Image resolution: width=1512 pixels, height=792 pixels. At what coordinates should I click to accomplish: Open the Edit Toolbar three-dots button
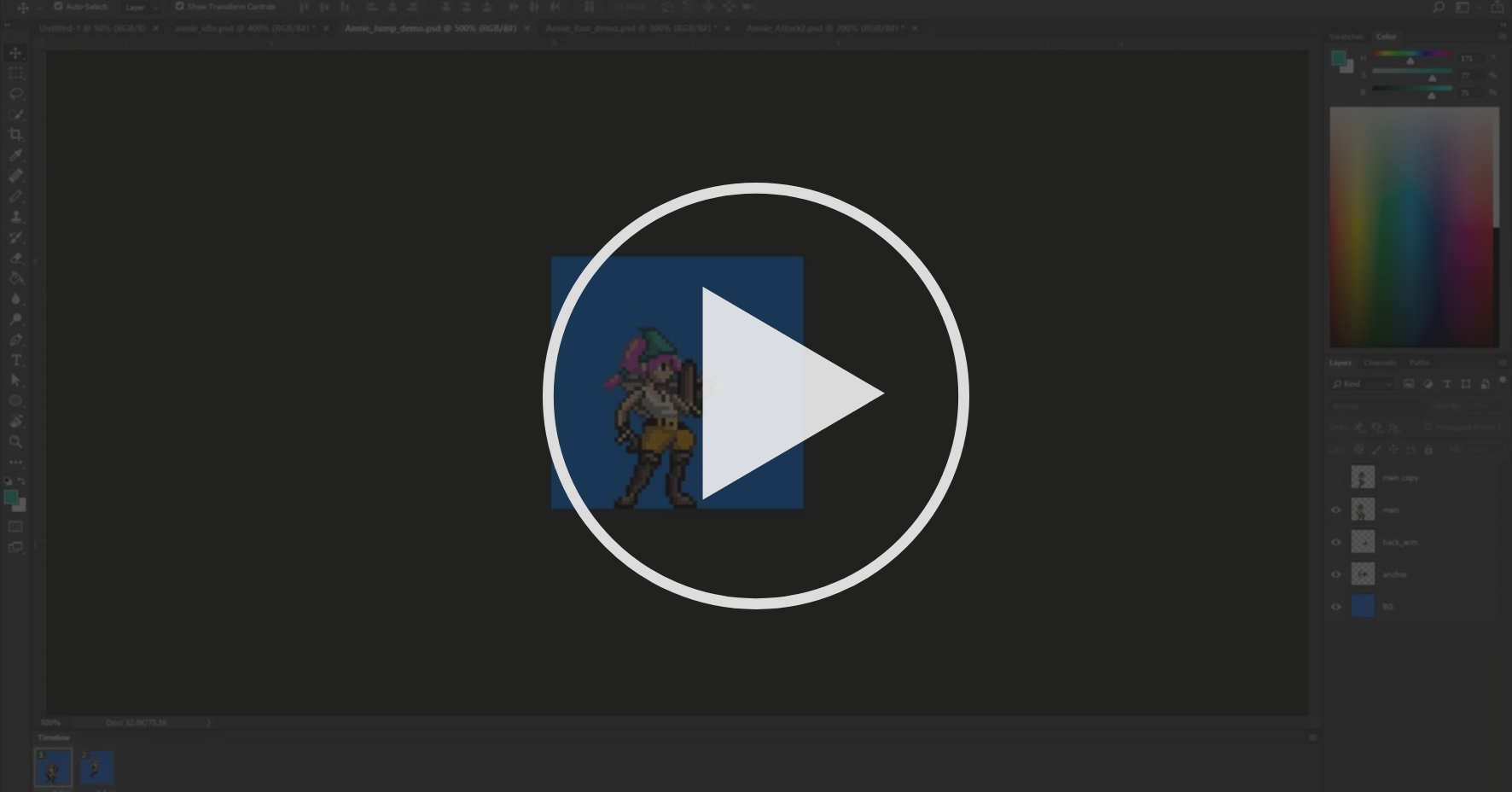point(15,462)
